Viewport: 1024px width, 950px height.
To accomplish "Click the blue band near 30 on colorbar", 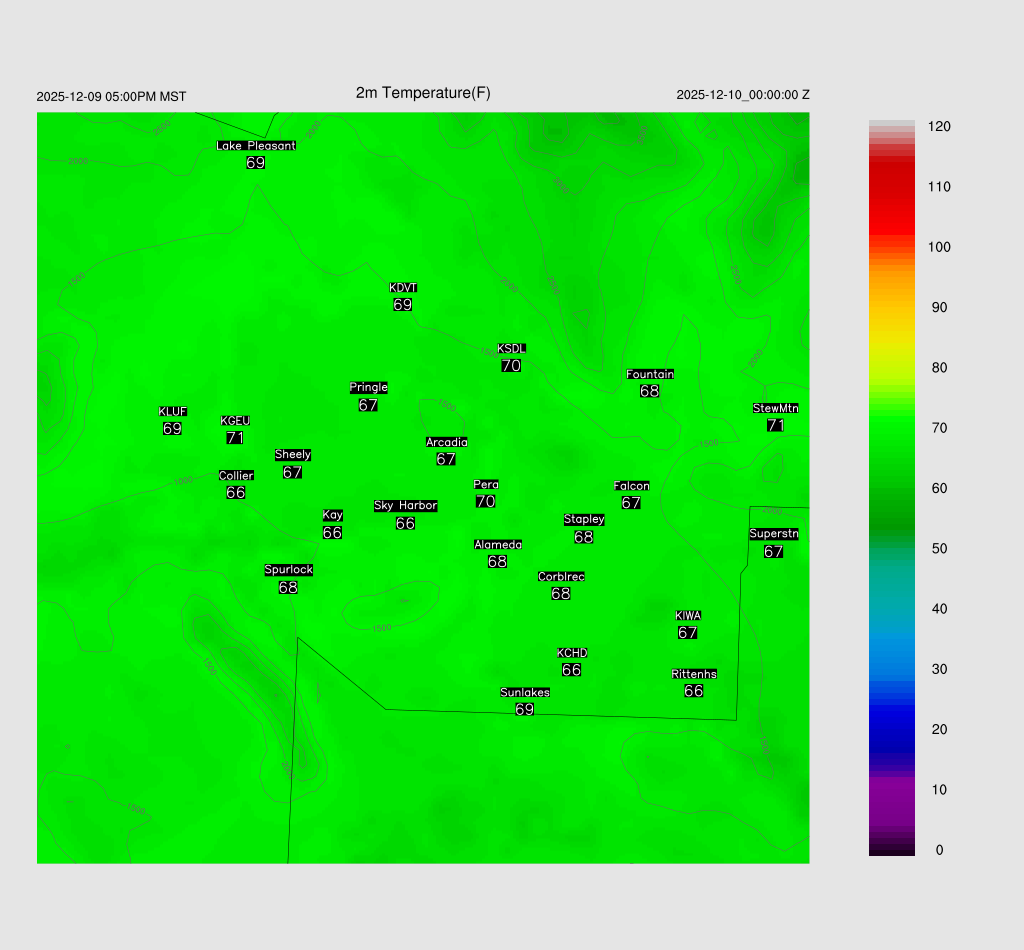I will (x=891, y=669).
